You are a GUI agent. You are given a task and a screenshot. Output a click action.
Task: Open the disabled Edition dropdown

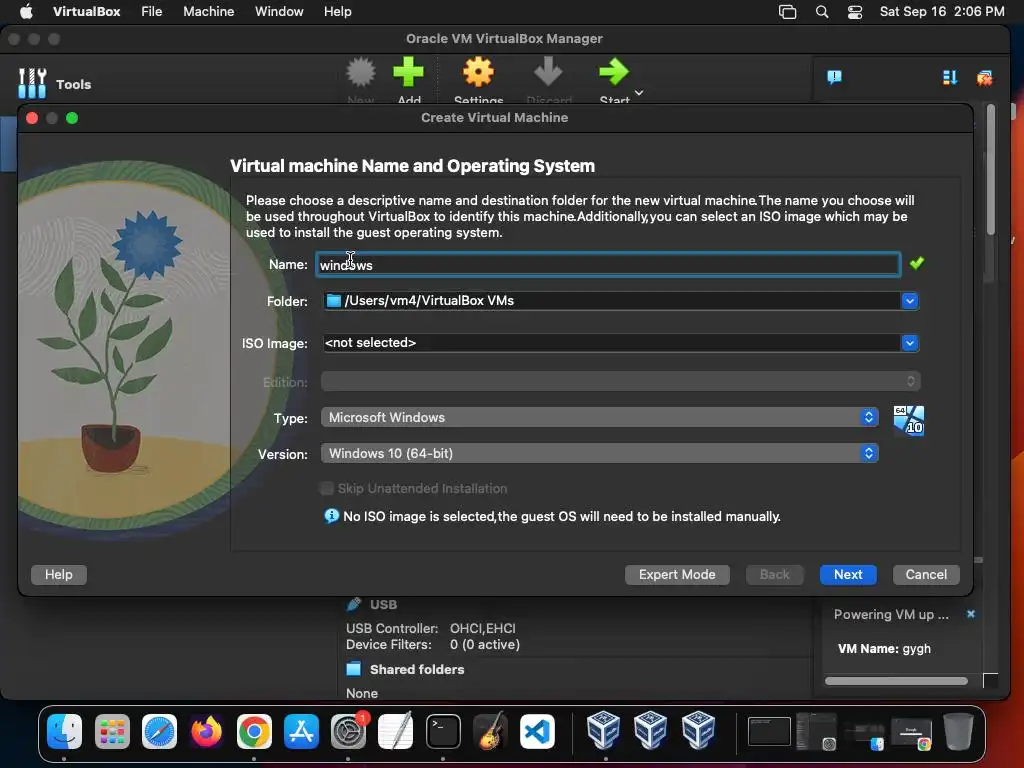coord(620,381)
